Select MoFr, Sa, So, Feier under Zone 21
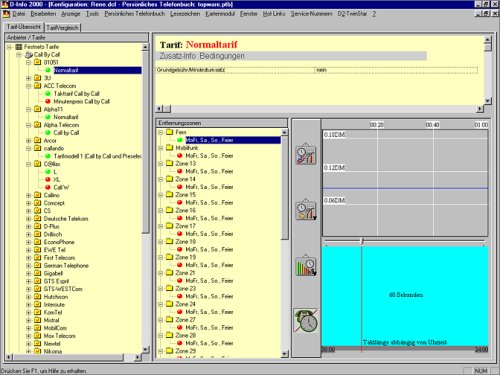Screen dimensions: 500x375 tap(209, 281)
